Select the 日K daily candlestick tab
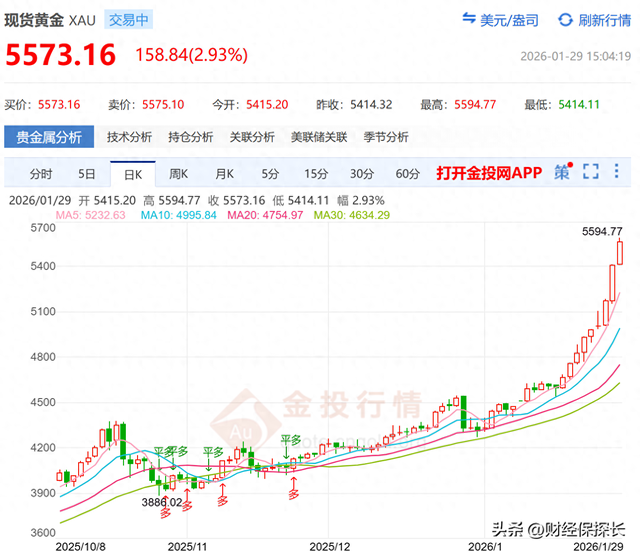The height and width of the screenshot is (552, 640). point(133,174)
